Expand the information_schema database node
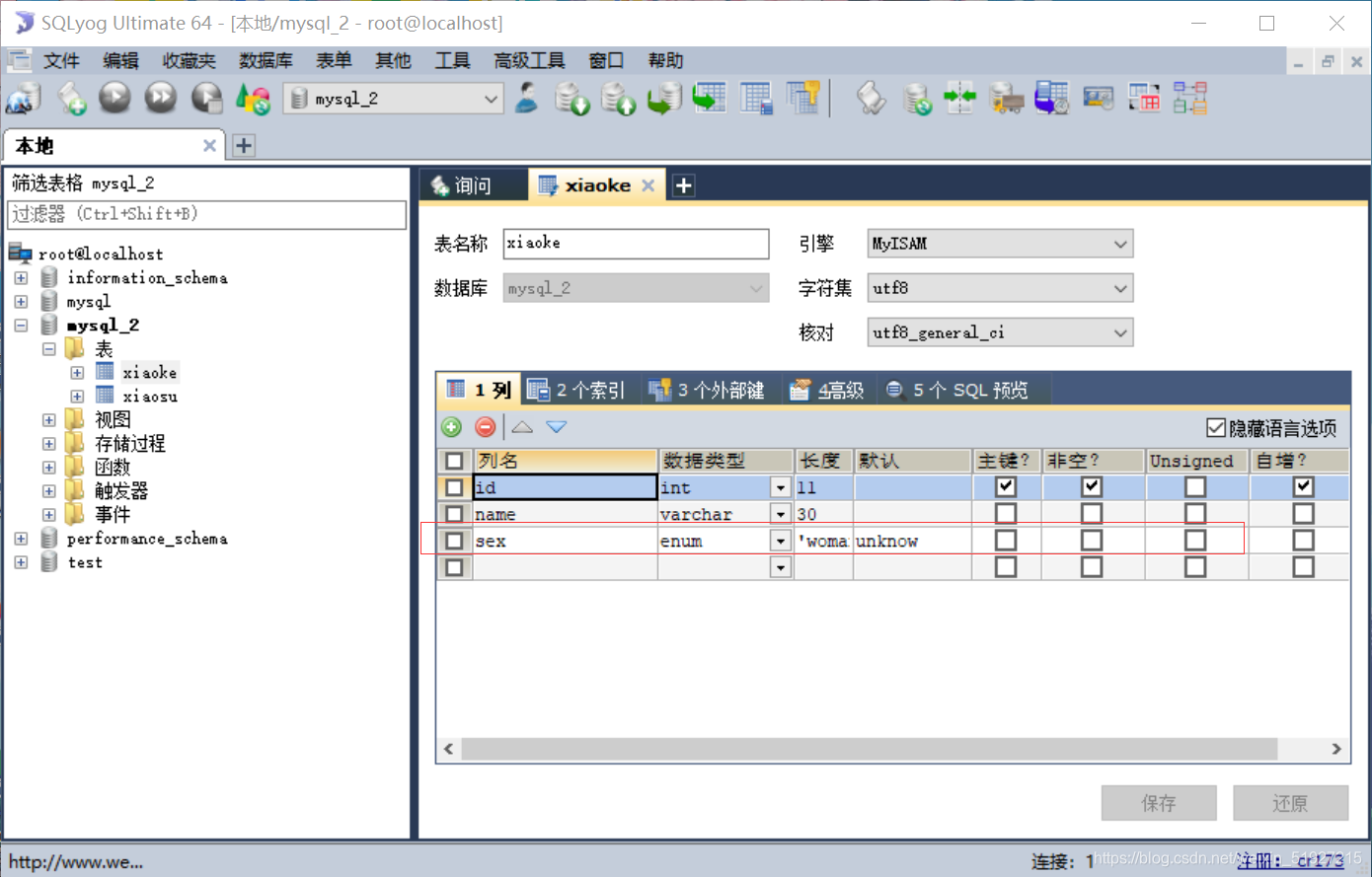The height and width of the screenshot is (877, 1372). 21,278
